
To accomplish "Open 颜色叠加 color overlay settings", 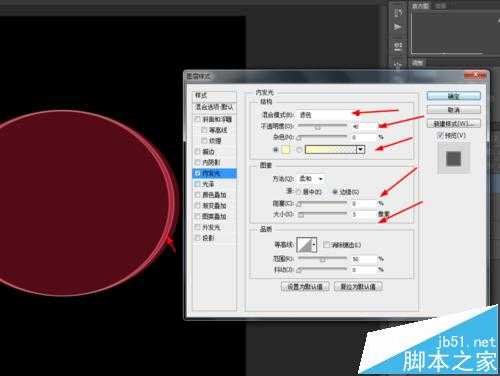I will pyautogui.click(x=214, y=195).
